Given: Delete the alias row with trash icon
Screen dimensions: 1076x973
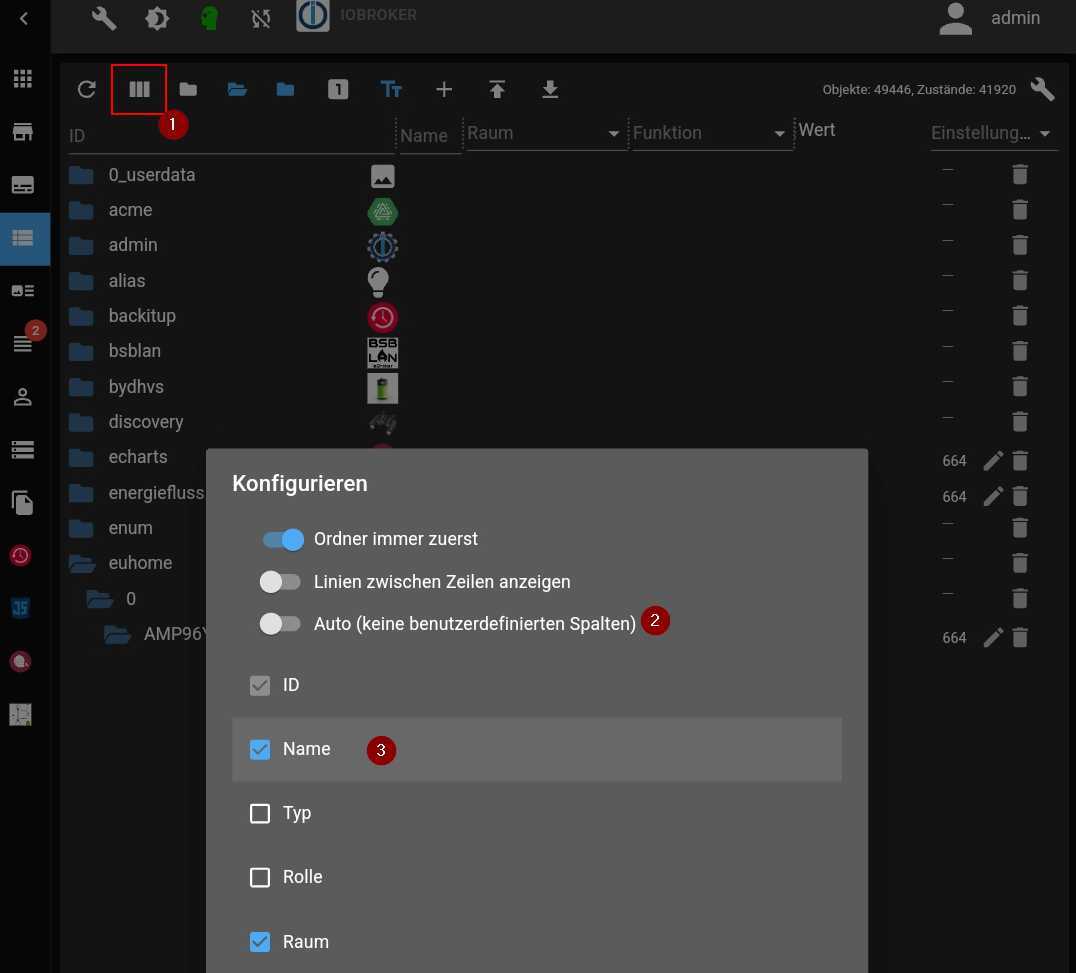Looking at the screenshot, I should tap(1020, 280).
